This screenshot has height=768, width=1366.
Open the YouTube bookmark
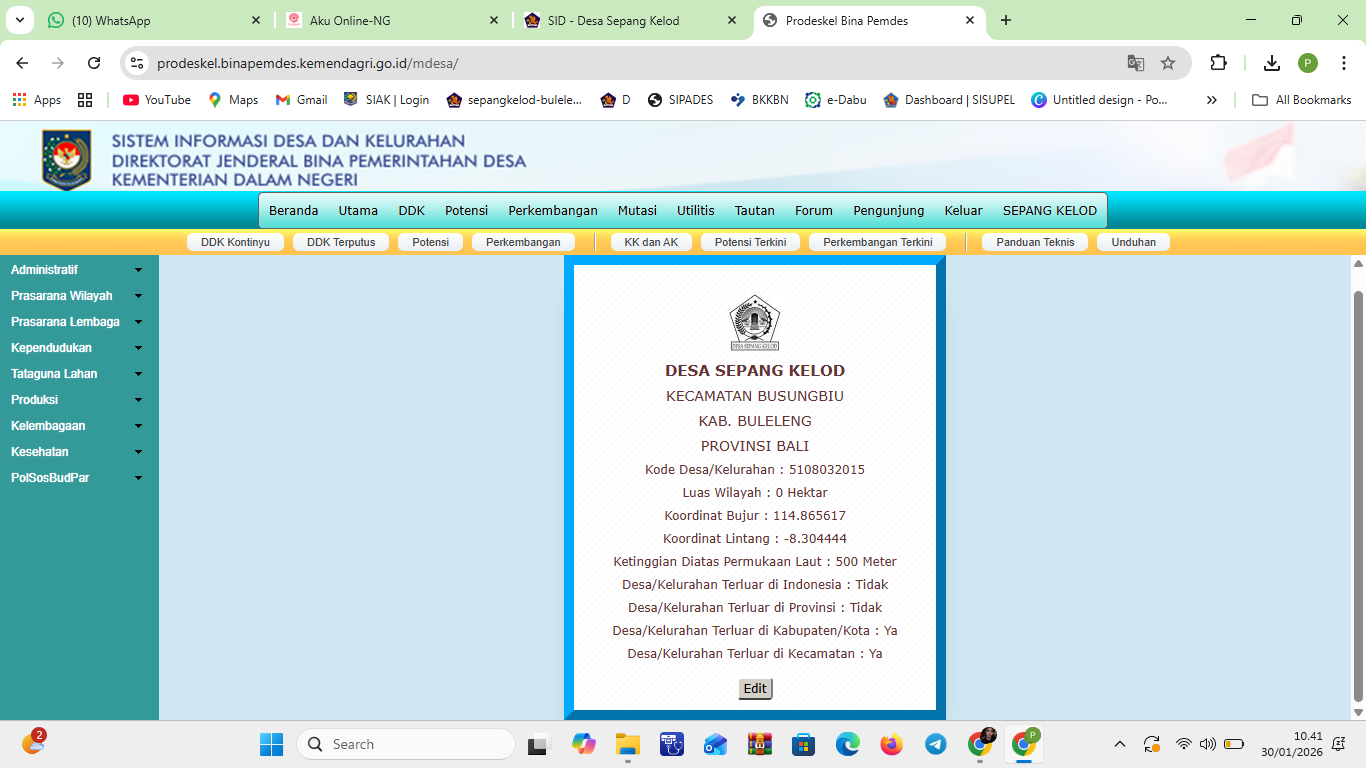(x=157, y=100)
